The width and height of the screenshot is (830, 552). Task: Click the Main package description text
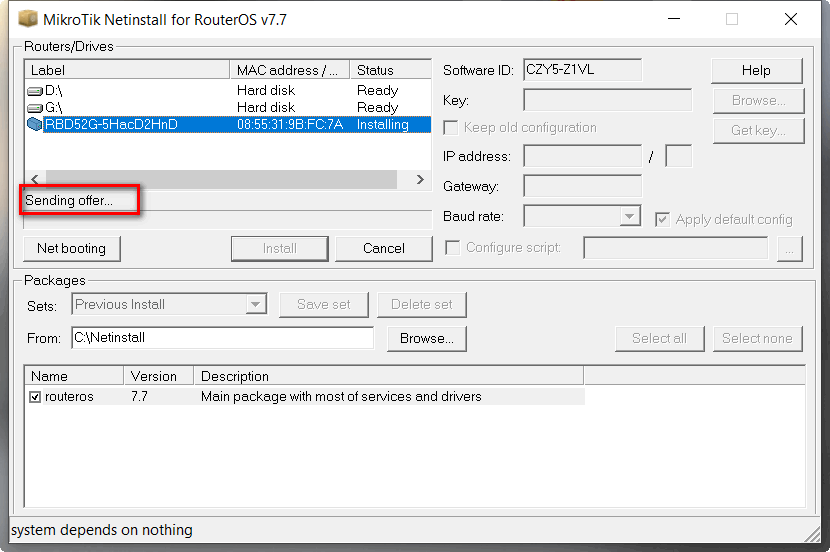pyautogui.click(x=341, y=396)
